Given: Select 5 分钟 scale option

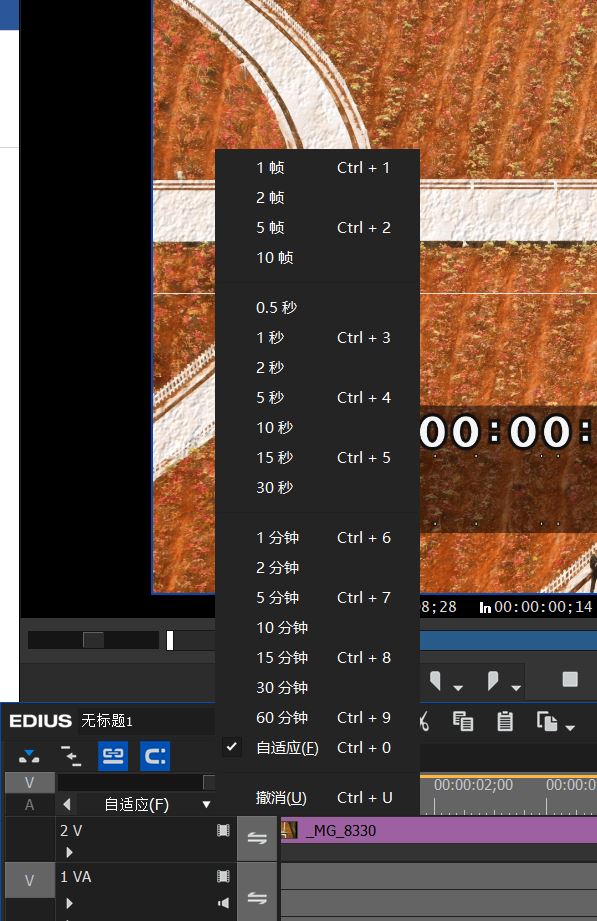Looking at the screenshot, I should click(x=317, y=598).
